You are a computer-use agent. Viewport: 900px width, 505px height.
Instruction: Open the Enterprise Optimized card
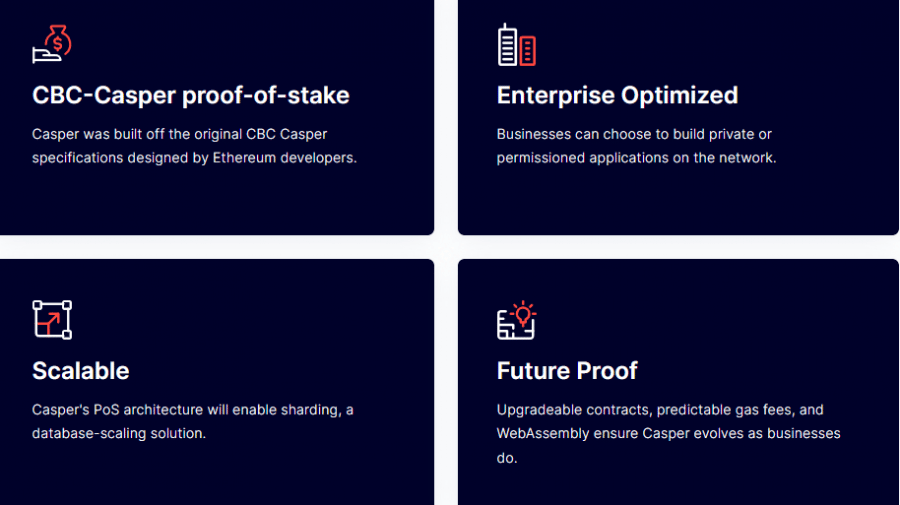pyautogui.click(x=678, y=117)
